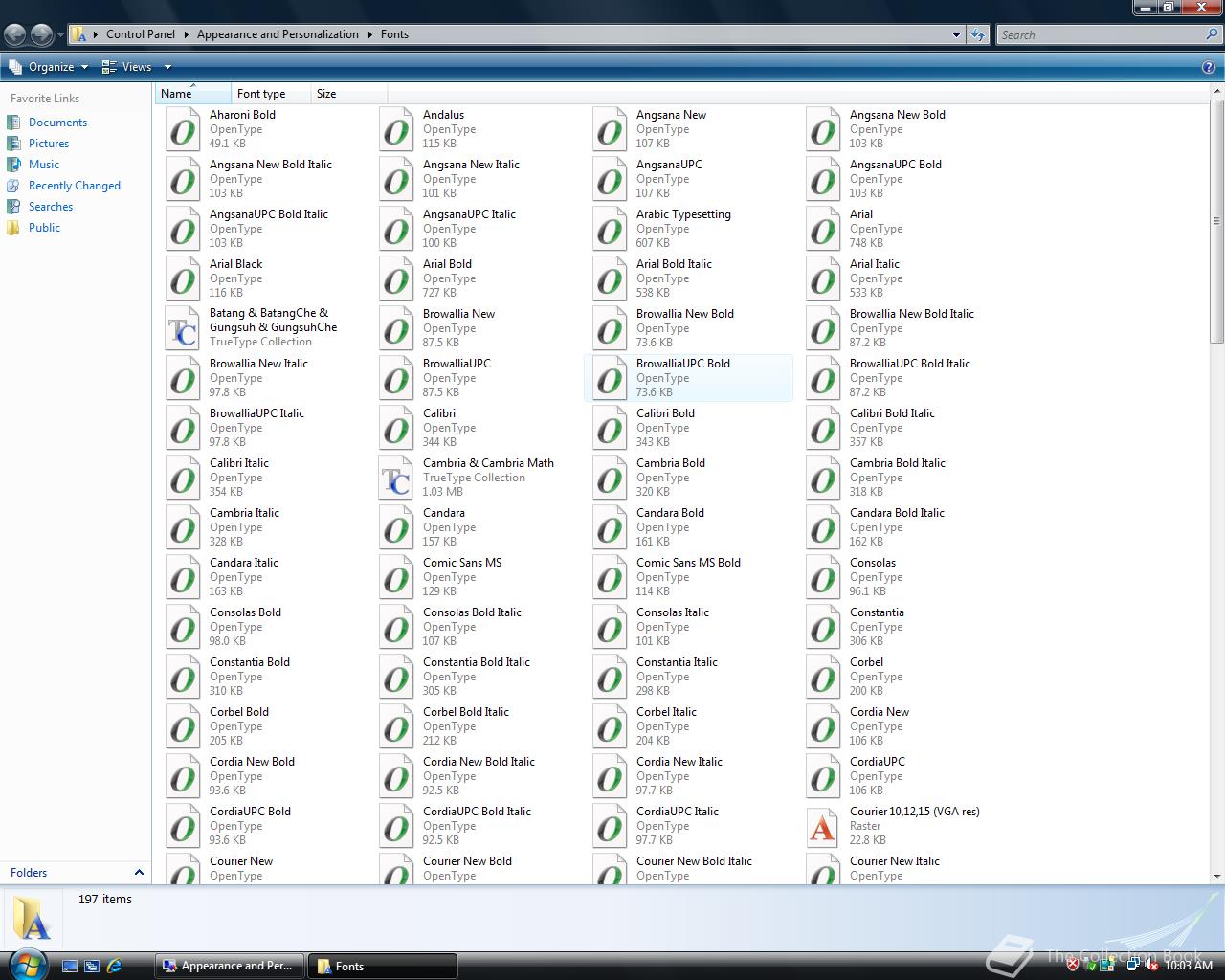Expand breadcrumb arrow after Appearance and Personalization
Viewport: 1225px width, 980px height.
tap(369, 34)
